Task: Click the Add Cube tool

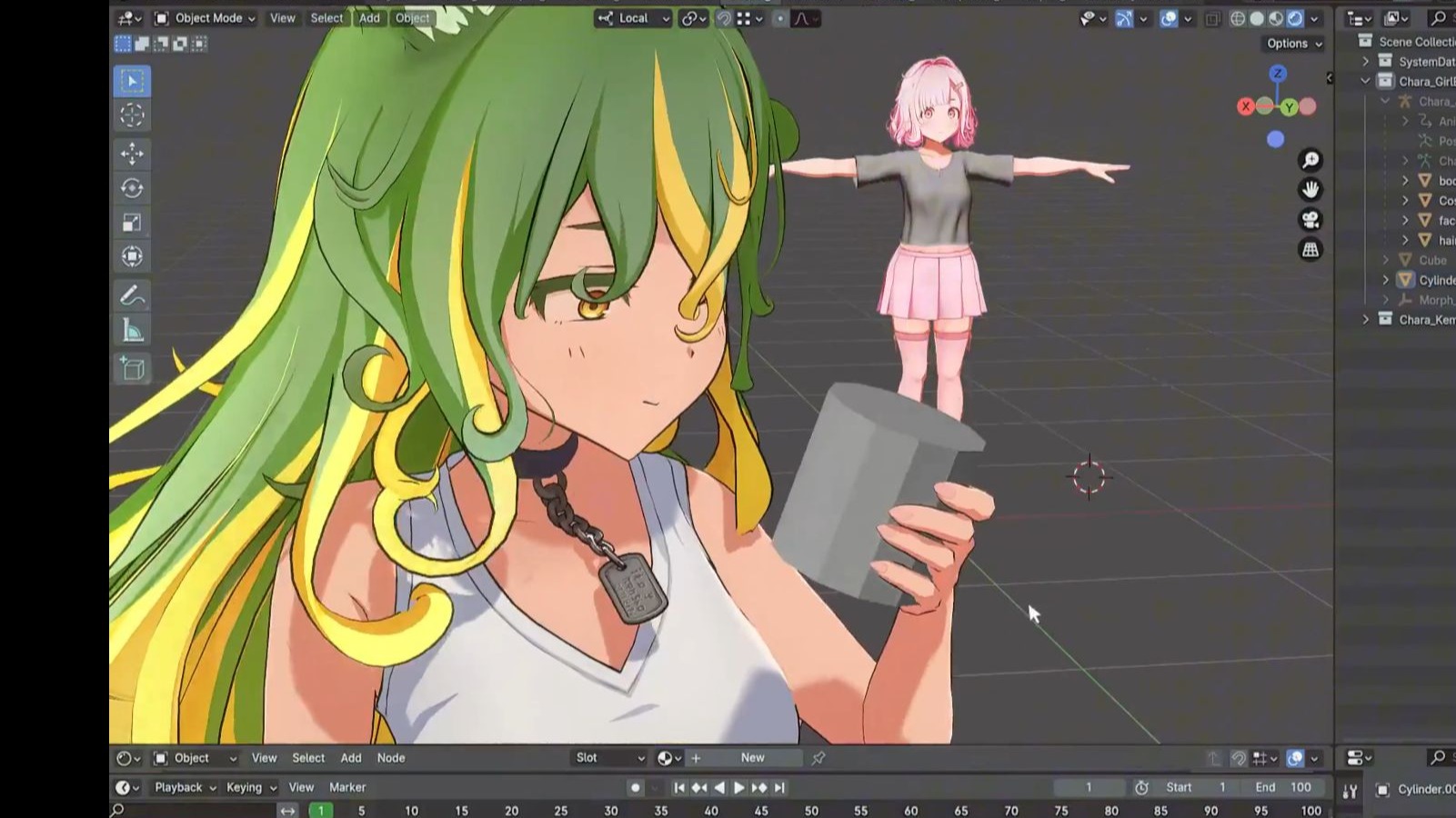Action: [132, 368]
